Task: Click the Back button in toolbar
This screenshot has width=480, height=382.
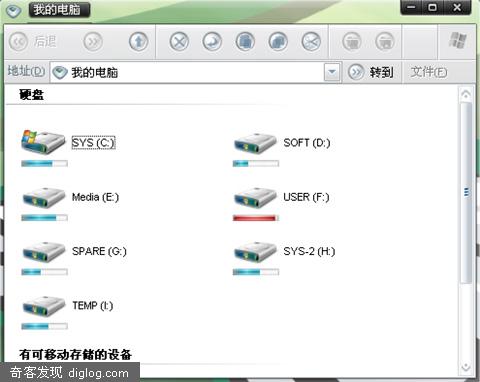Action: click(32, 42)
